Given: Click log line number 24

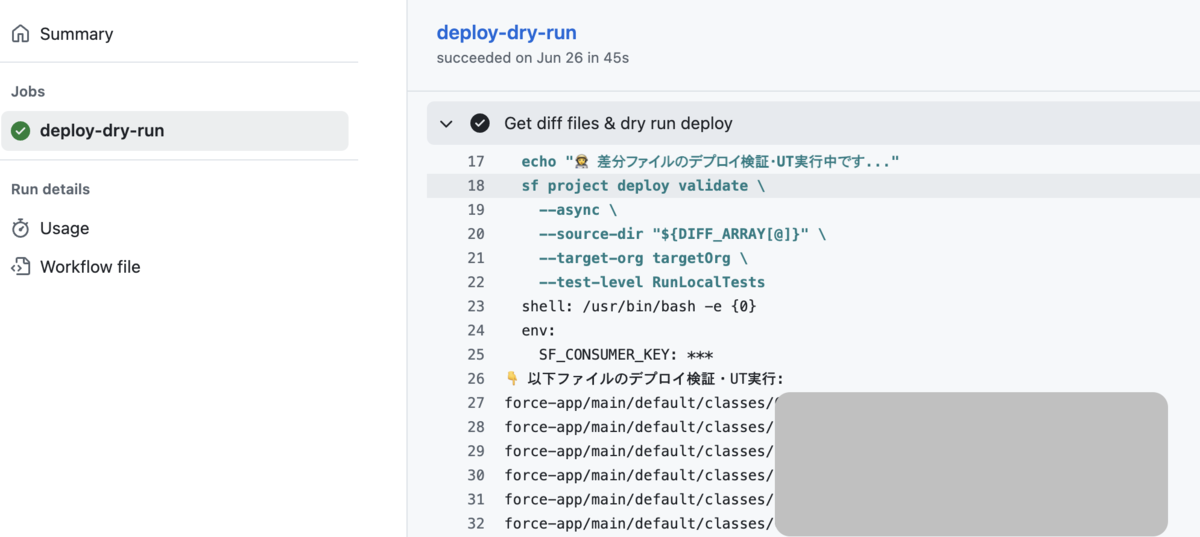Looking at the screenshot, I should 476,330.
